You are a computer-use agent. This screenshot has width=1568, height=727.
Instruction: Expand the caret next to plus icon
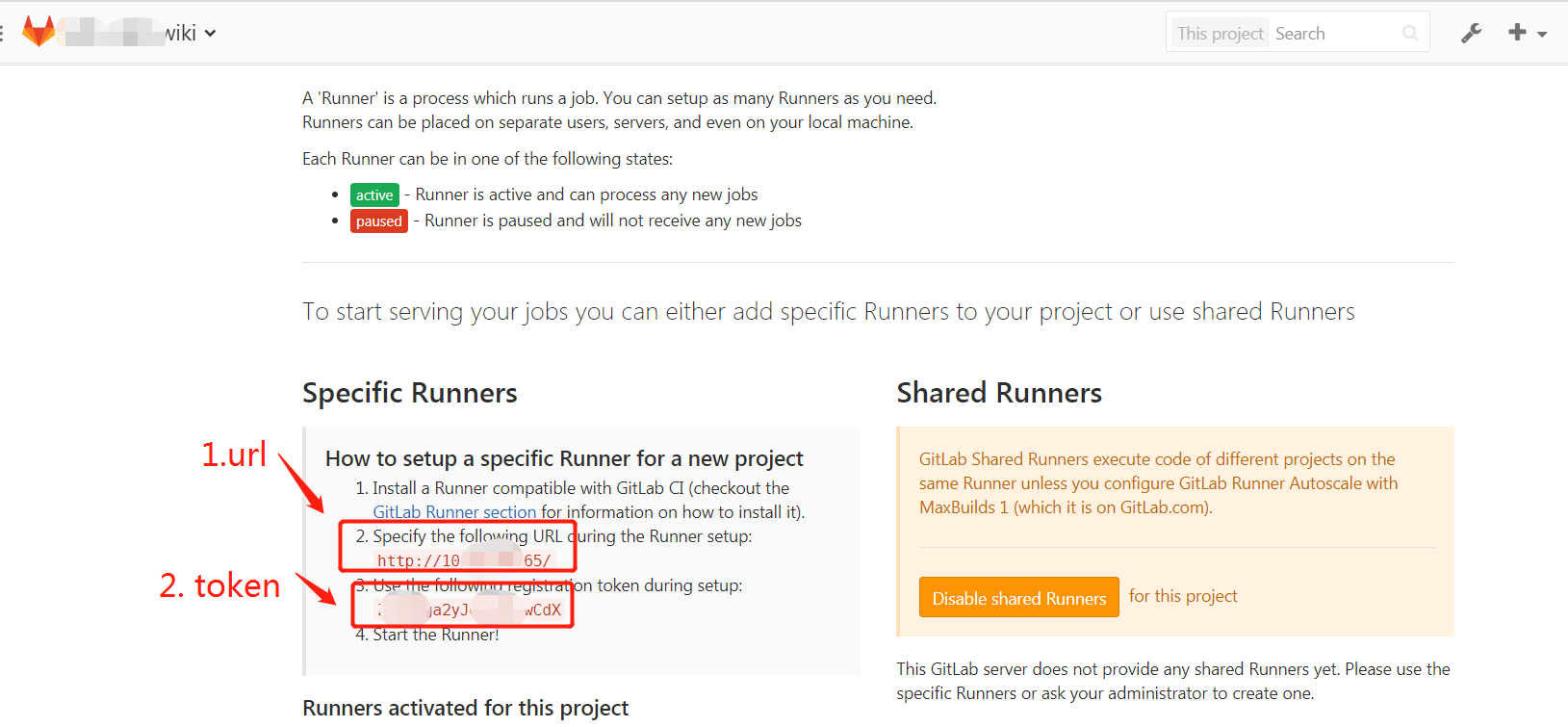tap(1542, 35)
